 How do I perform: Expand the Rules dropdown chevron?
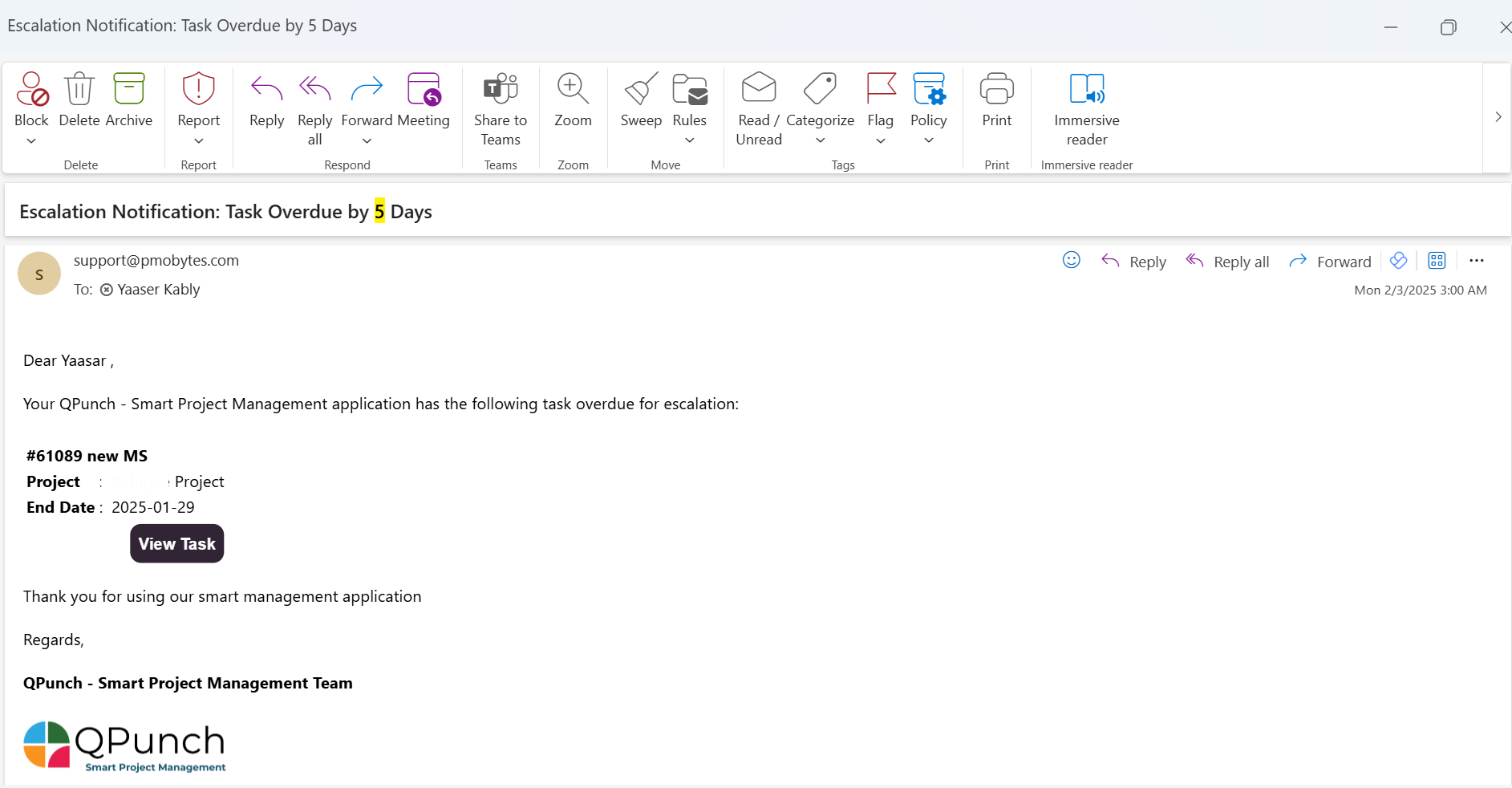[690, 140]
